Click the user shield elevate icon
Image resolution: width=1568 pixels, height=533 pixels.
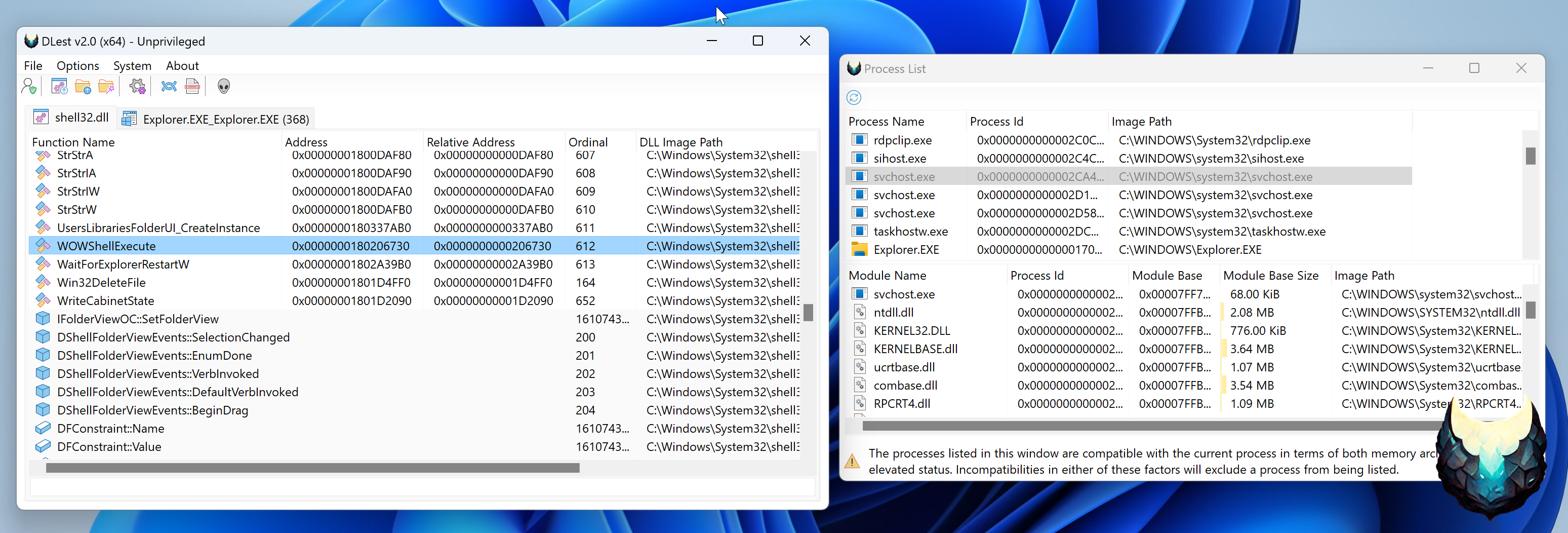coord(29,87)
